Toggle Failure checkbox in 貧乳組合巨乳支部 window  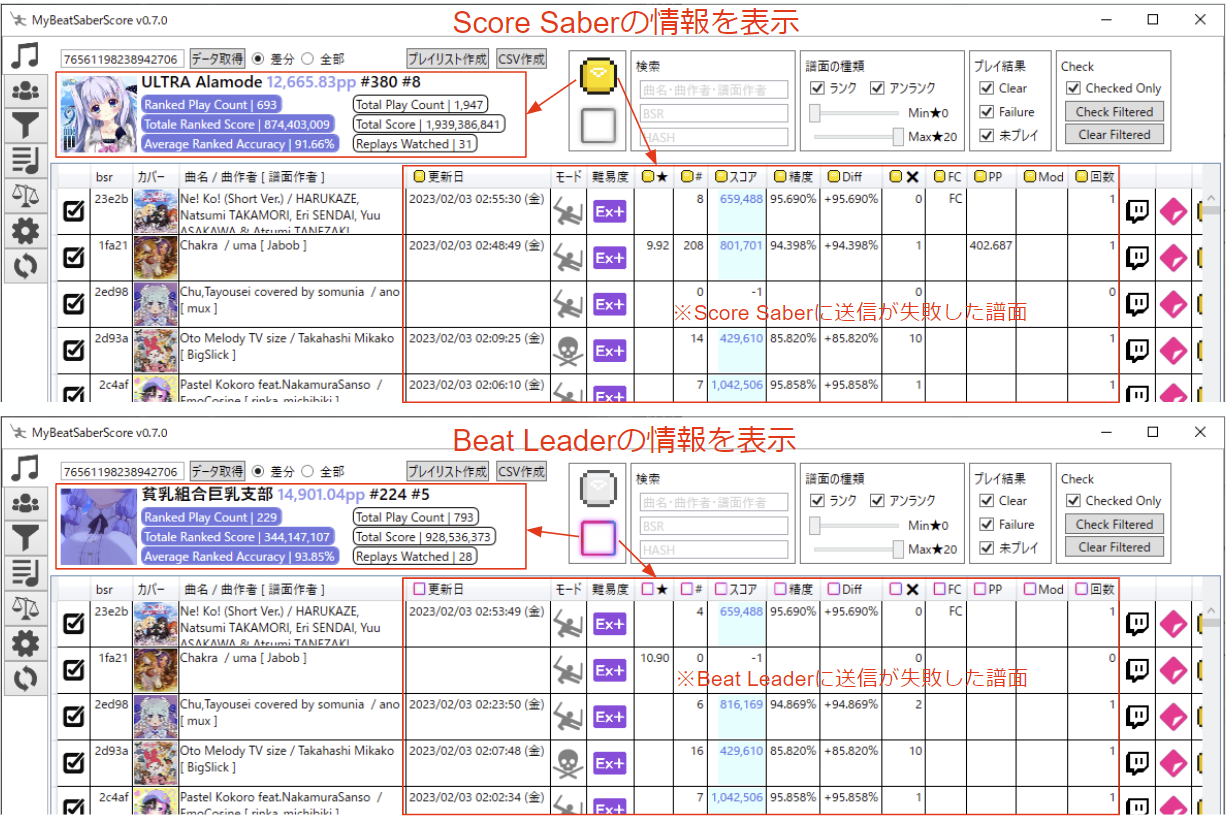point(987,524)
